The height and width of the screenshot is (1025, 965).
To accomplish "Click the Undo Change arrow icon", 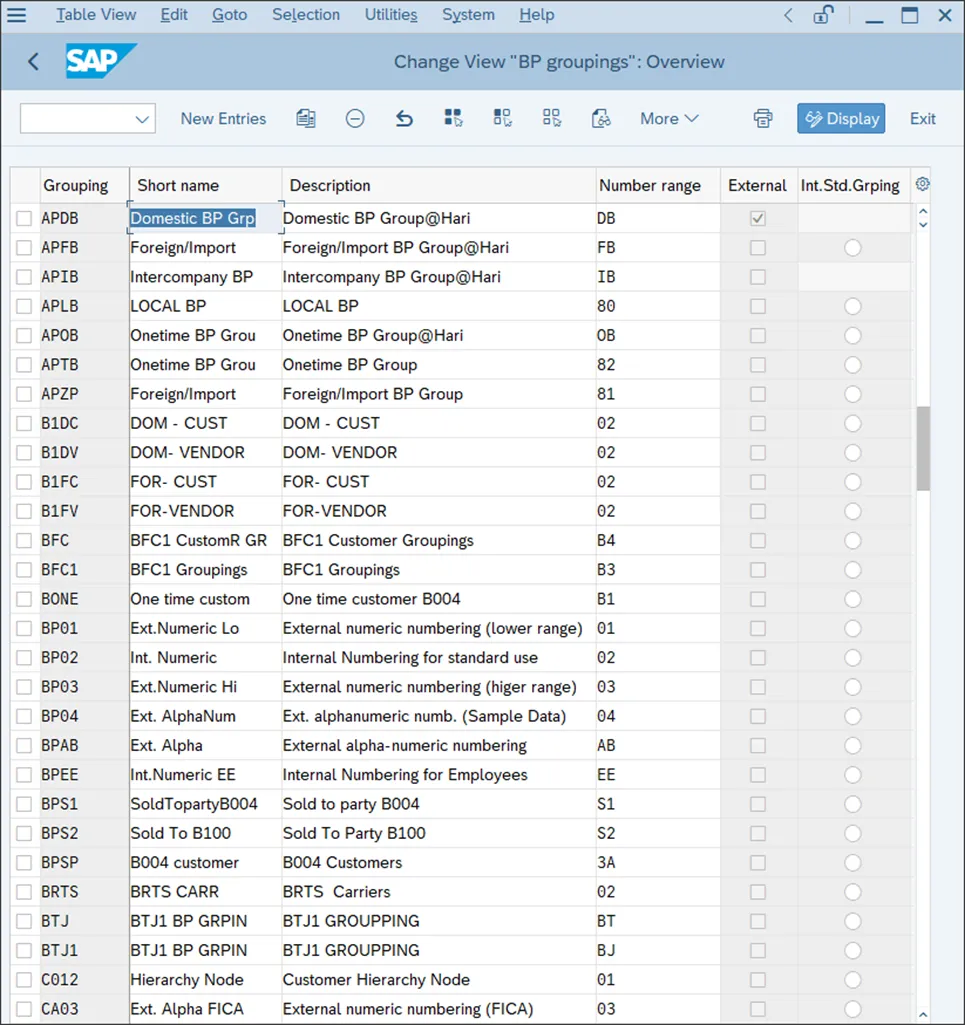I will tap(404, 118).
